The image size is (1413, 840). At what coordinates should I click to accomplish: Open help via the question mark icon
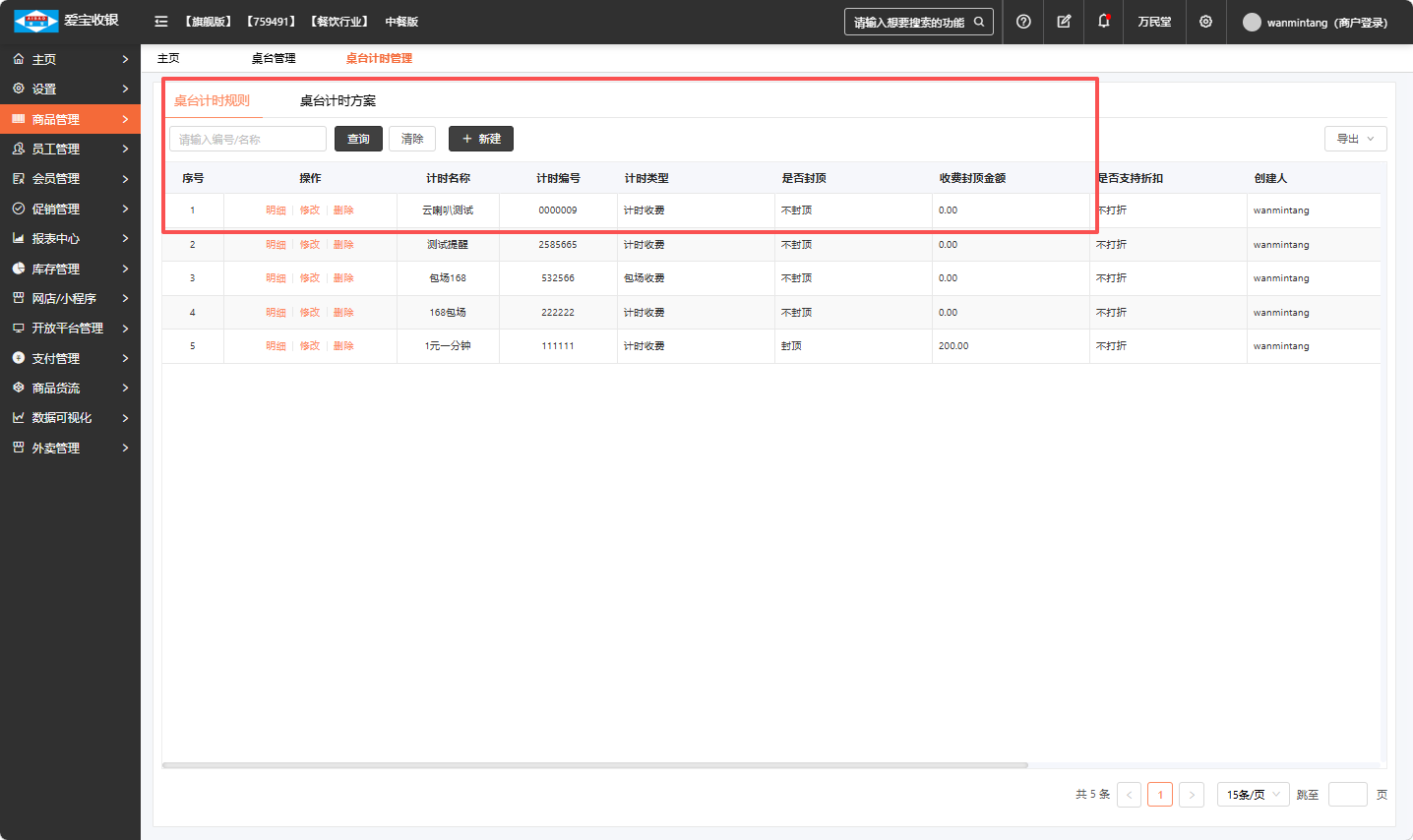coord(1023,22)
